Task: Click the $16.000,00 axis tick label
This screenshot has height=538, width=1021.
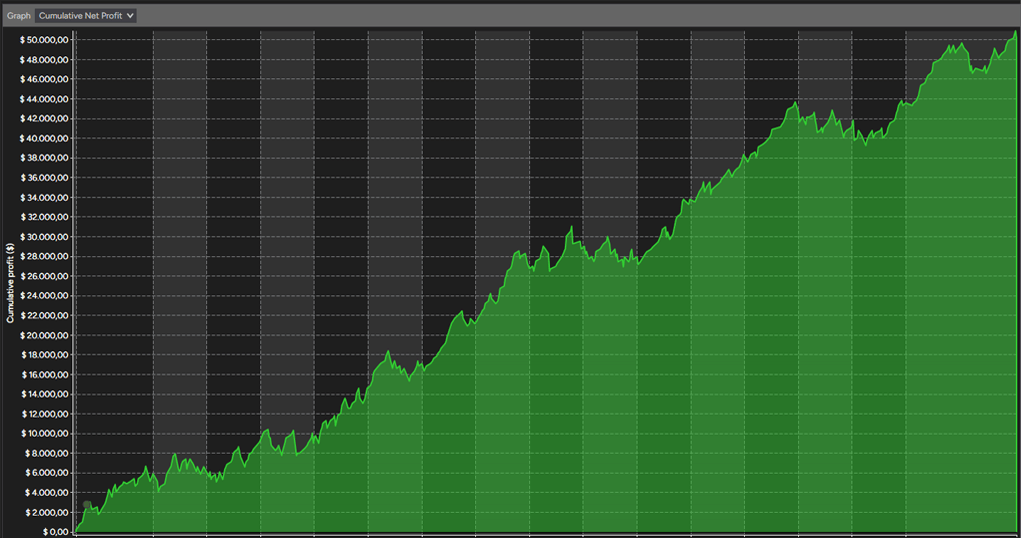Action: pyautogui.click(x=44, y=375)
